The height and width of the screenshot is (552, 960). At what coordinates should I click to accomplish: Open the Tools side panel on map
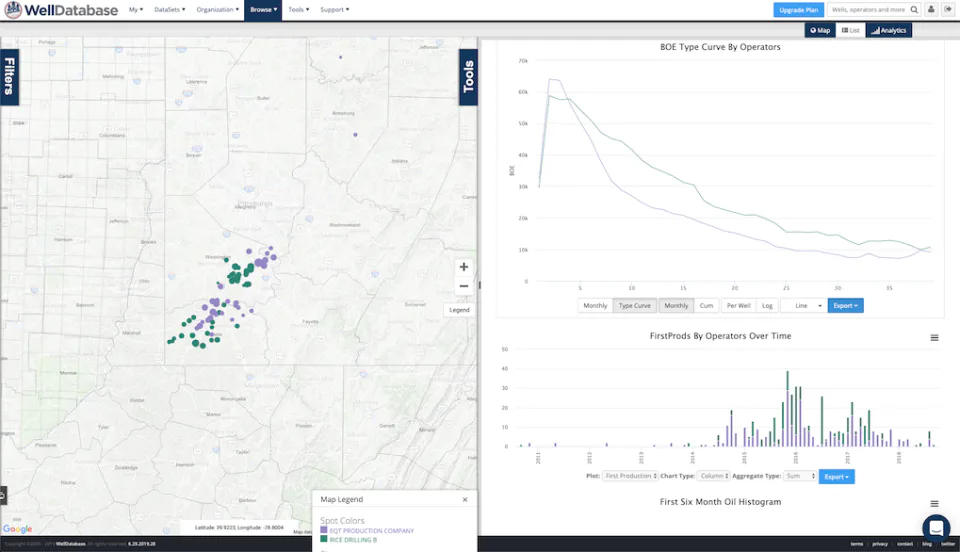[x=468, y=77]
